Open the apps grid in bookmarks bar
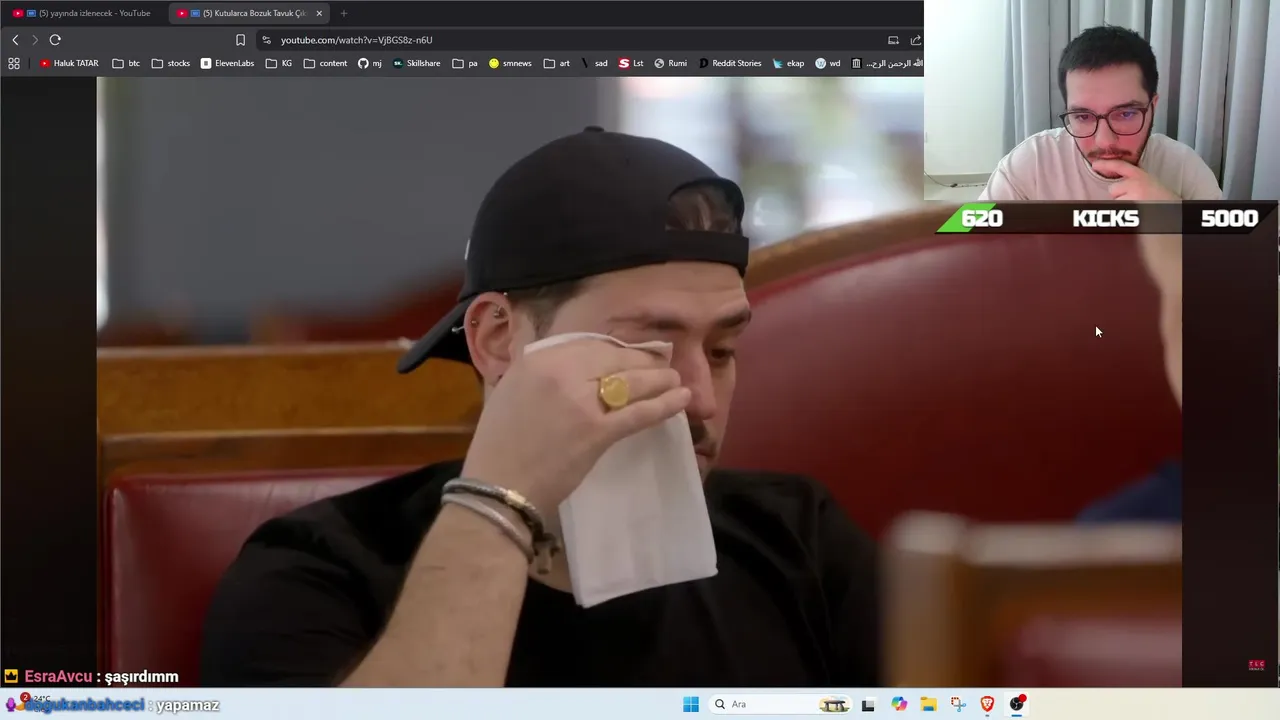The width and height of the screenshot is (1280, 720). [14, 63]
